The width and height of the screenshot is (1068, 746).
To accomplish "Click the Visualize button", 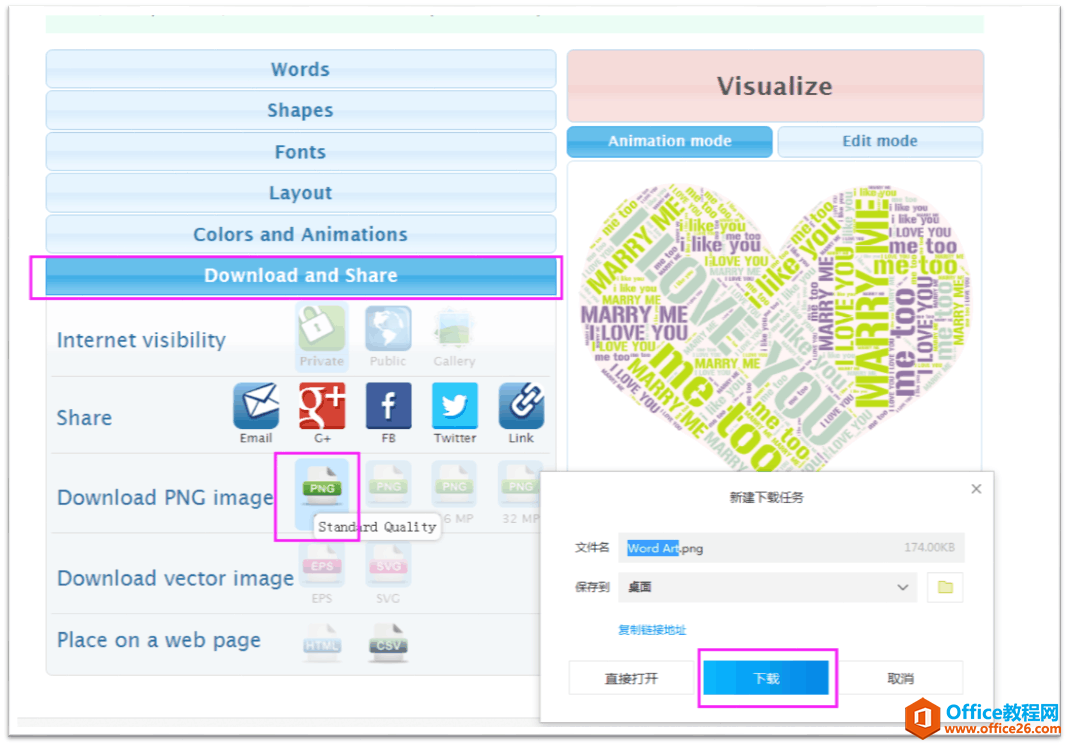I will pyautogui.click(x=775, y=86).
